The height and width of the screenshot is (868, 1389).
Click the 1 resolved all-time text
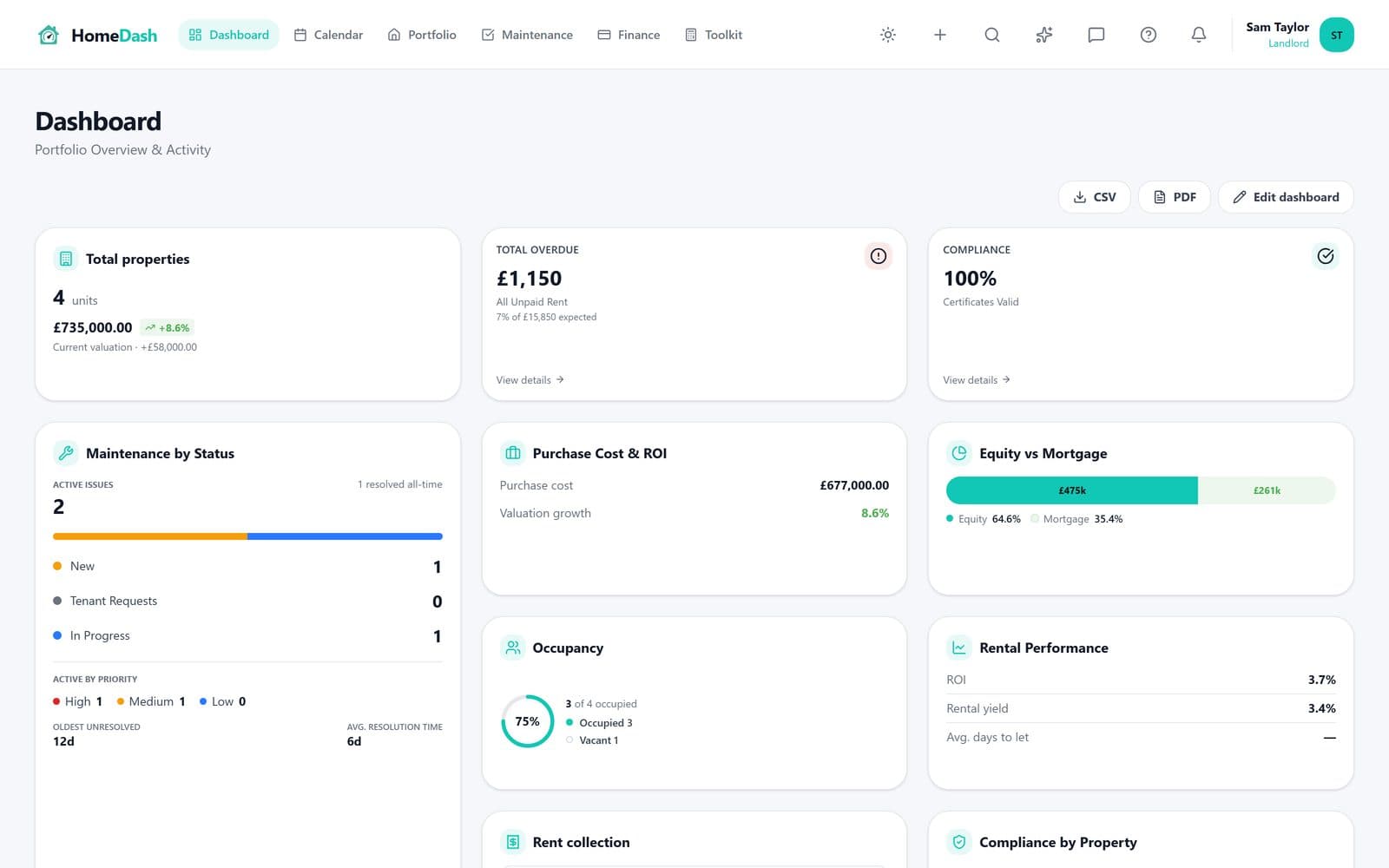(399, 484)
